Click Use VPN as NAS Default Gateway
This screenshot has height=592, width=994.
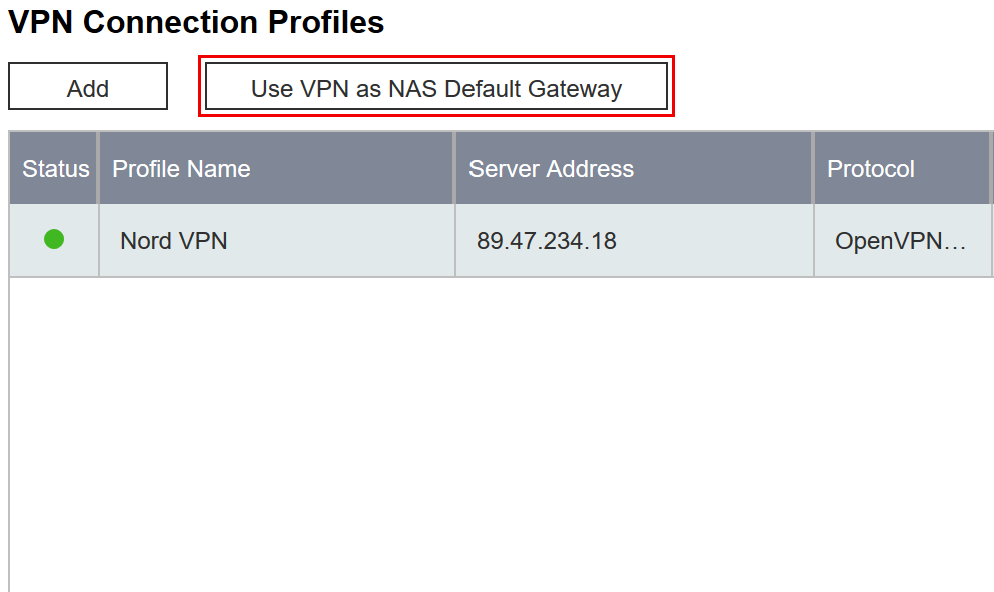coord(436,88)
